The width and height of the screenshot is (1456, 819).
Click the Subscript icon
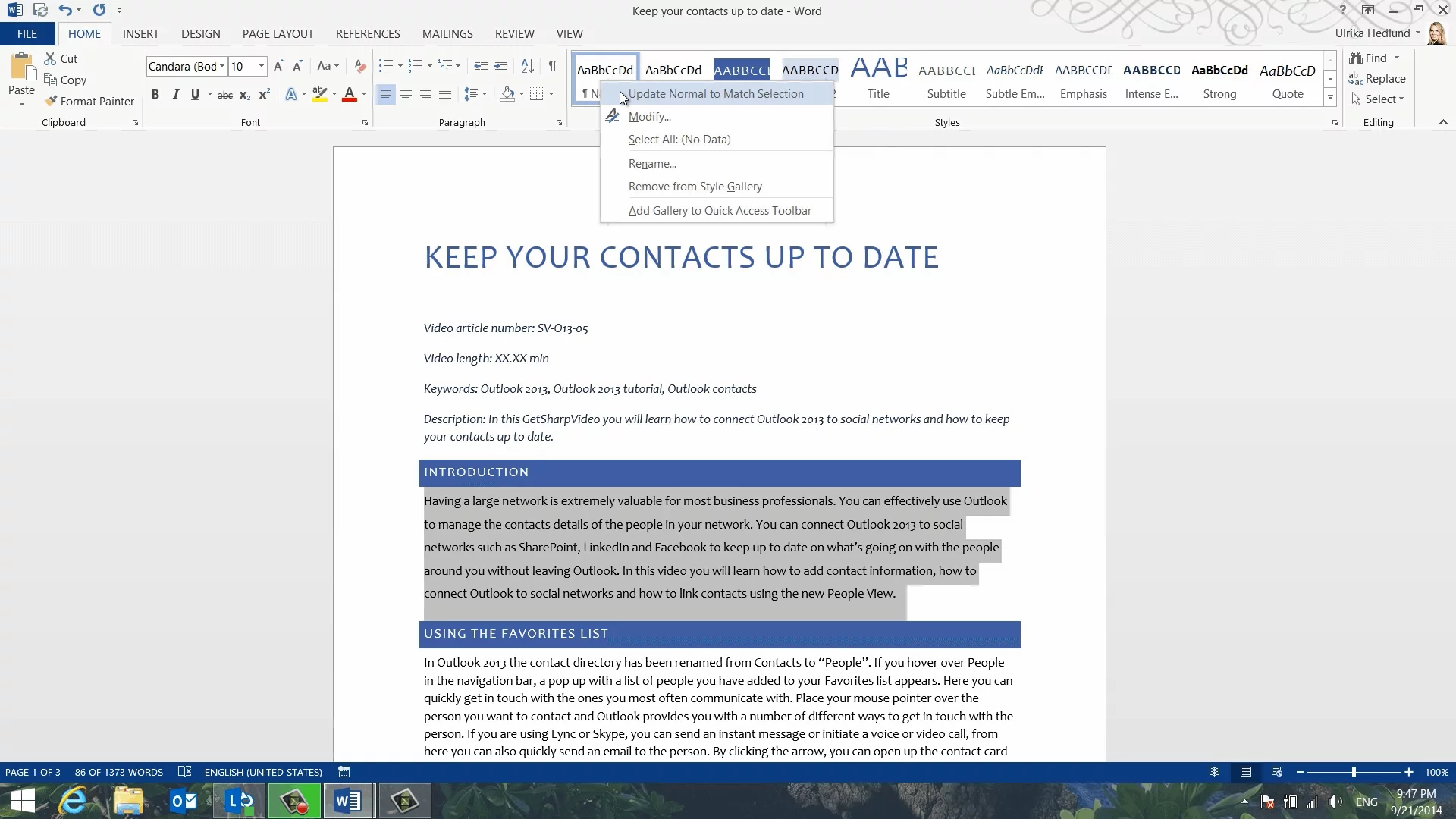pyautogui.click(x=244, y=95)
